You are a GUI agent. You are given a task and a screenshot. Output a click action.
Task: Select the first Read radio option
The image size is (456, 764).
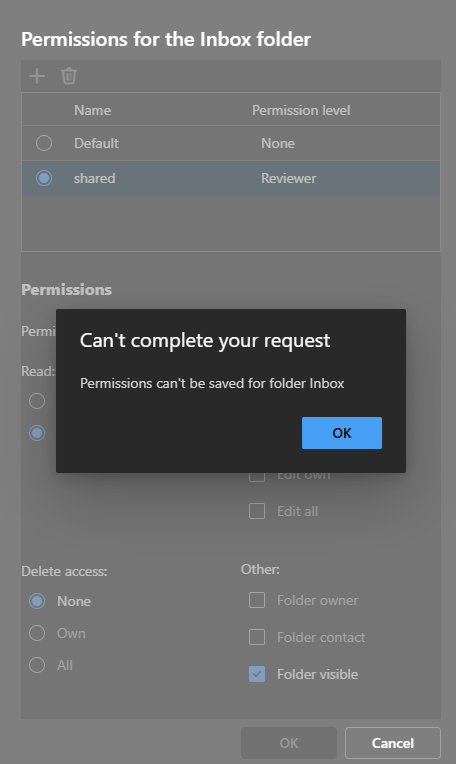pos(37,401)
